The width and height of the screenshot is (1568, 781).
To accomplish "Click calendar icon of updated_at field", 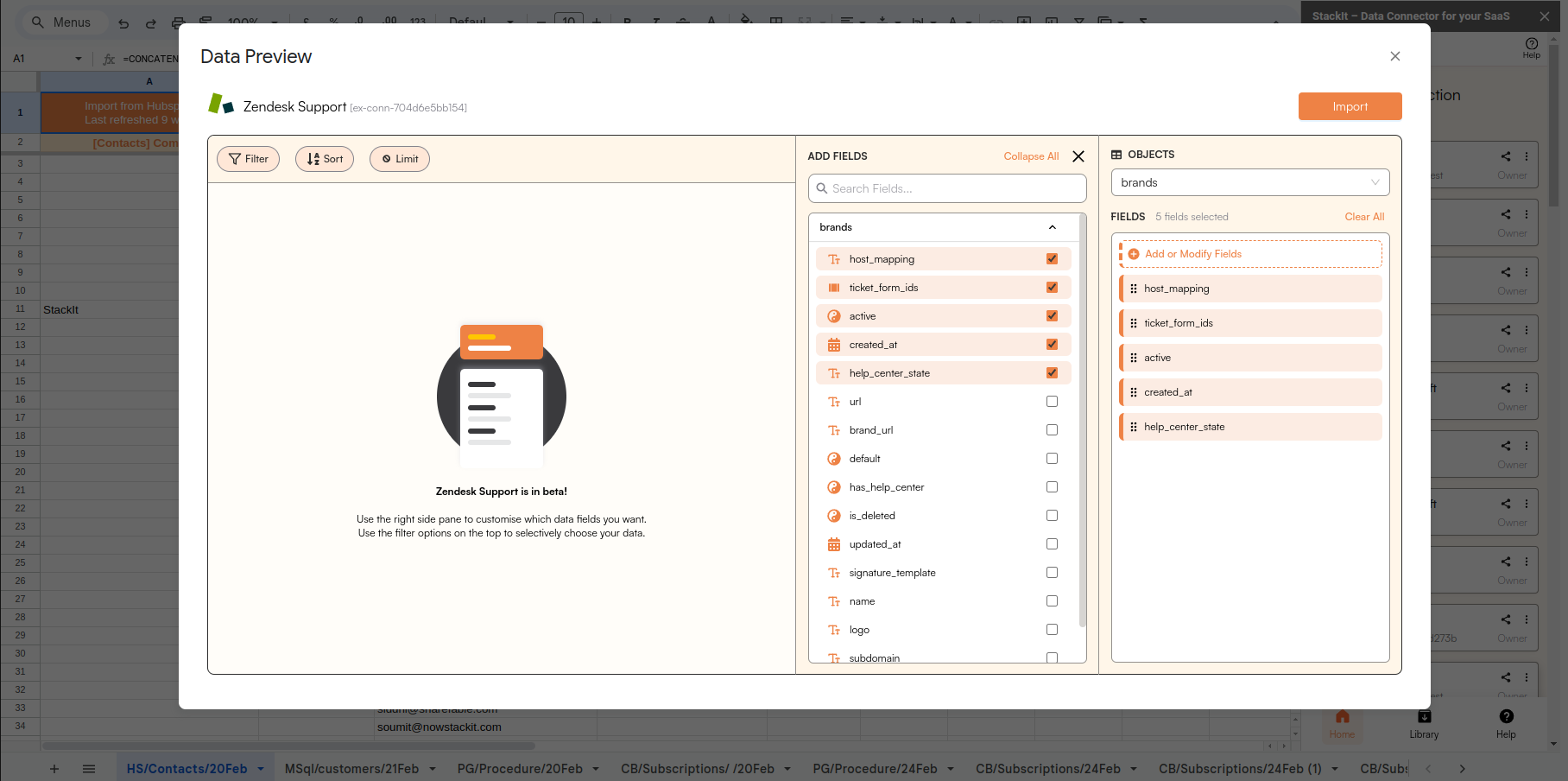I will pos(834,544).
